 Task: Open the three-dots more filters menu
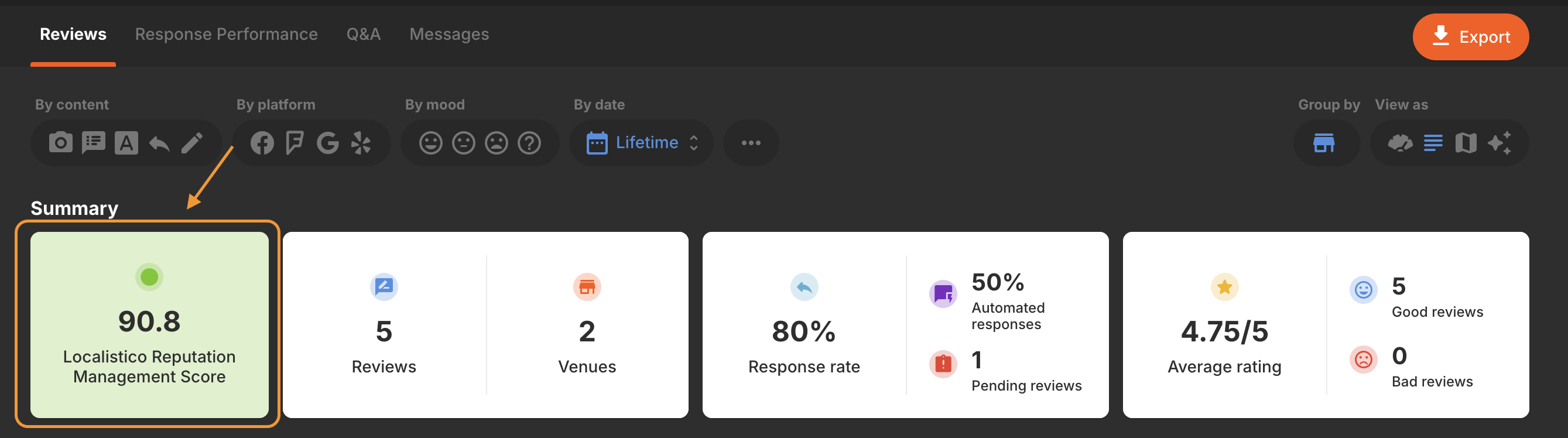(751, 143)
